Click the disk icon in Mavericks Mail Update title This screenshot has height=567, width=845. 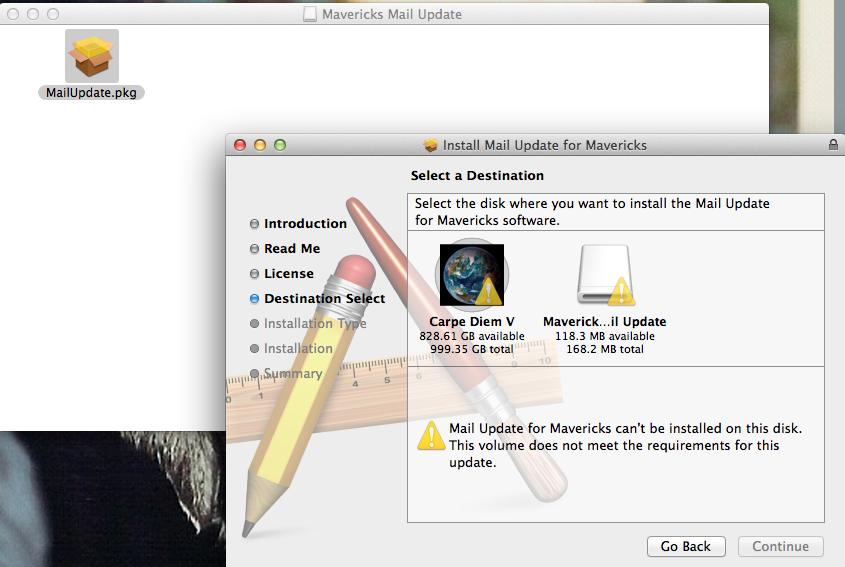[310, 14]
